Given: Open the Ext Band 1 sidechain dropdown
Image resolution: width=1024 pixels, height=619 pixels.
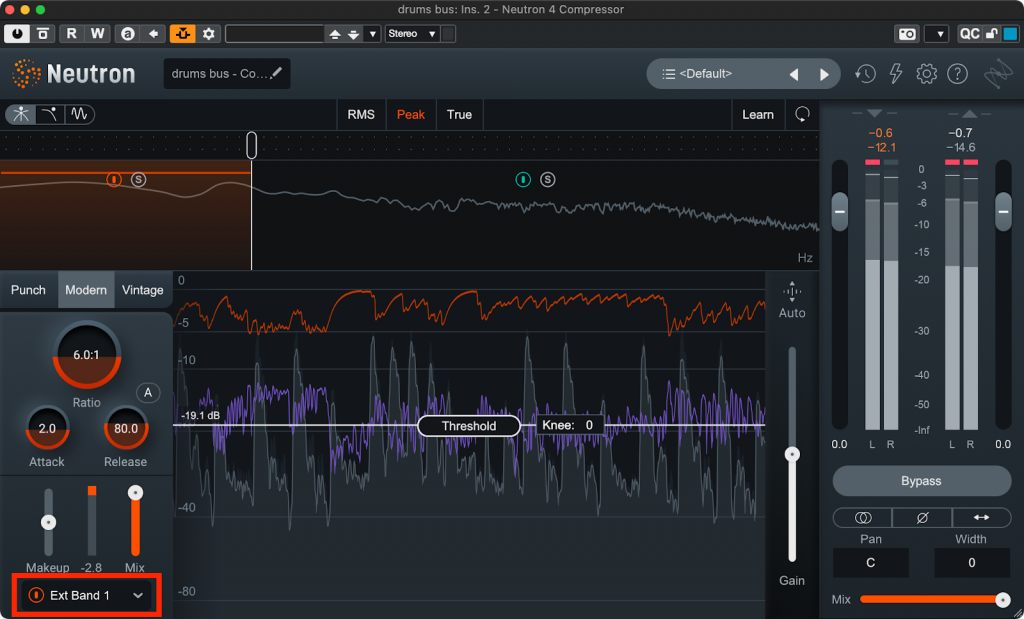Looking at the screenshot, I should 86,595.
